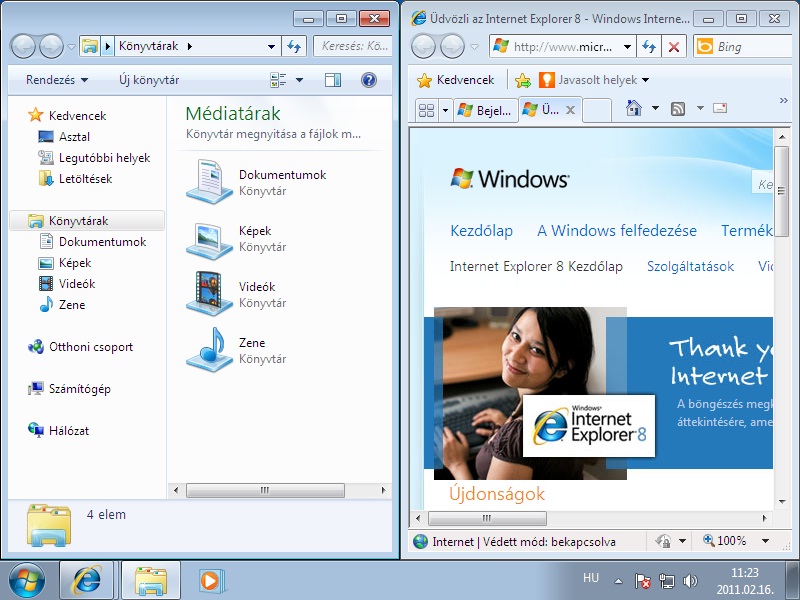The height and width of the screenshot is (600, 800).
Task: Open the 100% zoom level dropdown
Action: [x=765, y=541]
